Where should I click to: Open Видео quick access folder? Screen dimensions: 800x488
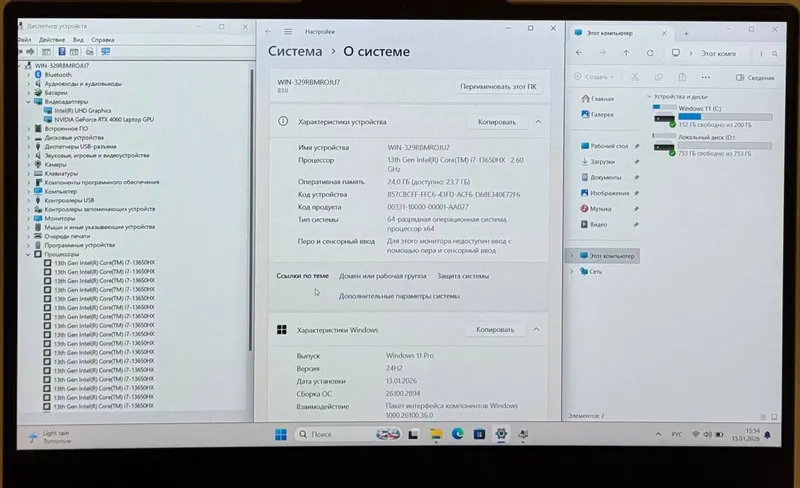594,225
